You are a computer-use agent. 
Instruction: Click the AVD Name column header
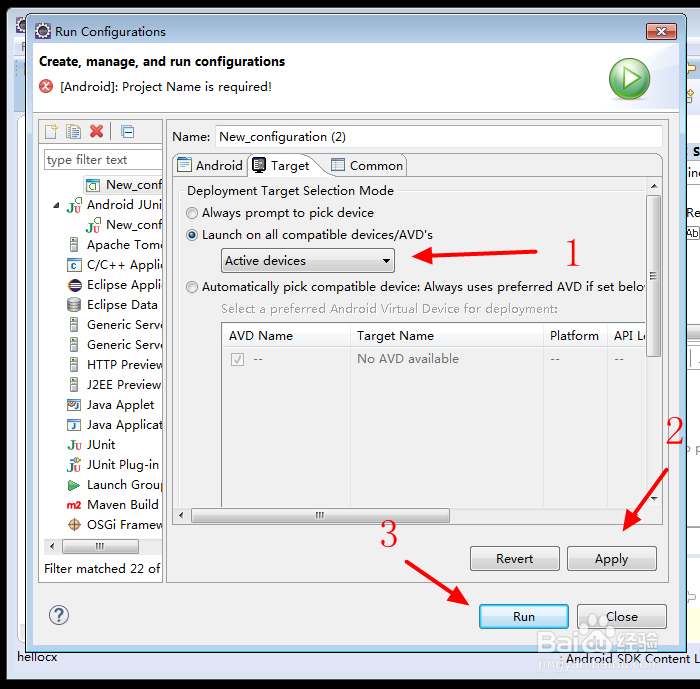[286, 335]
